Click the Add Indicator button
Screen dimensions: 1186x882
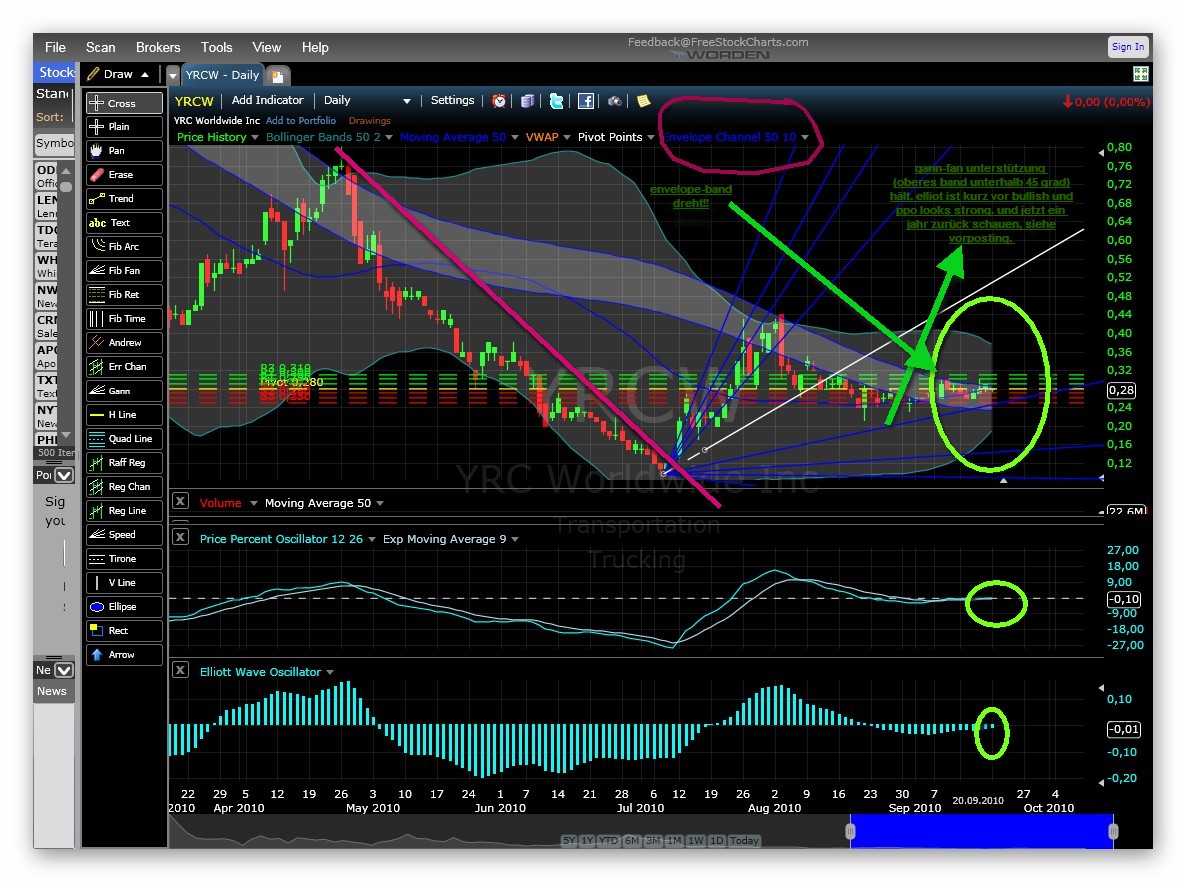point(267,100)
